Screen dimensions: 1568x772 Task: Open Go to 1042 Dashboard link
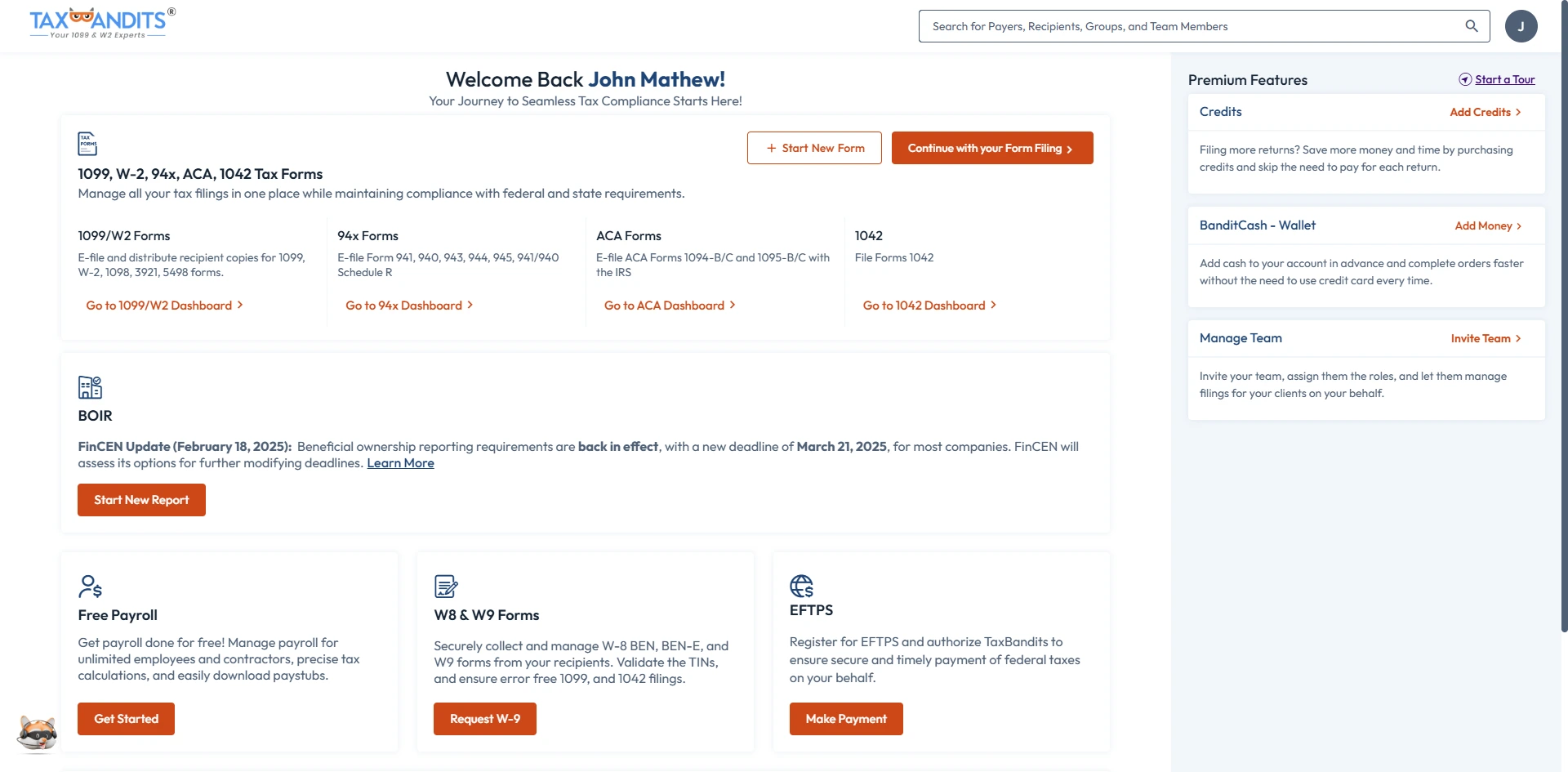[929, 306]
